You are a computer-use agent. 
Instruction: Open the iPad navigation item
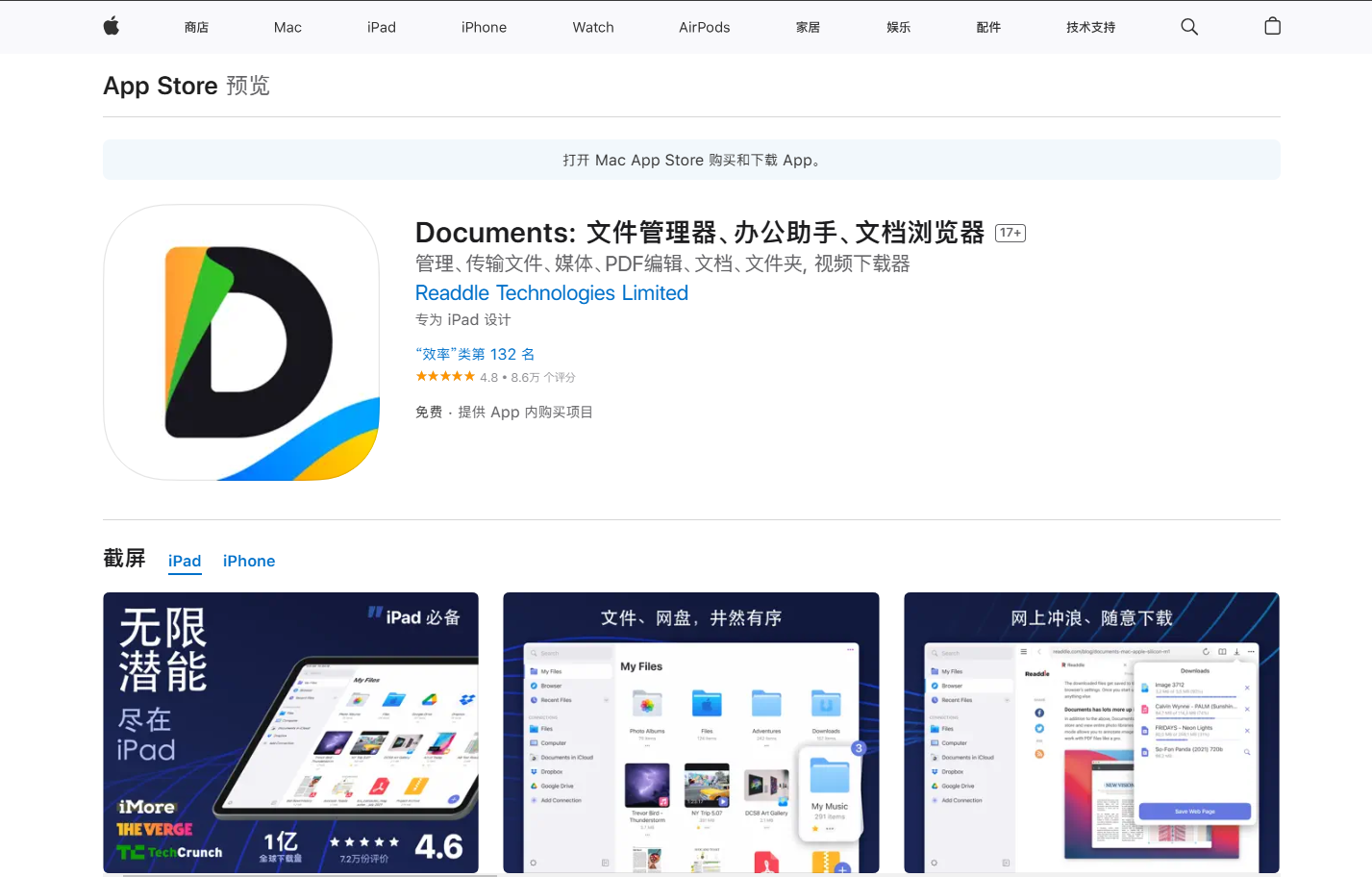point(382,27)
